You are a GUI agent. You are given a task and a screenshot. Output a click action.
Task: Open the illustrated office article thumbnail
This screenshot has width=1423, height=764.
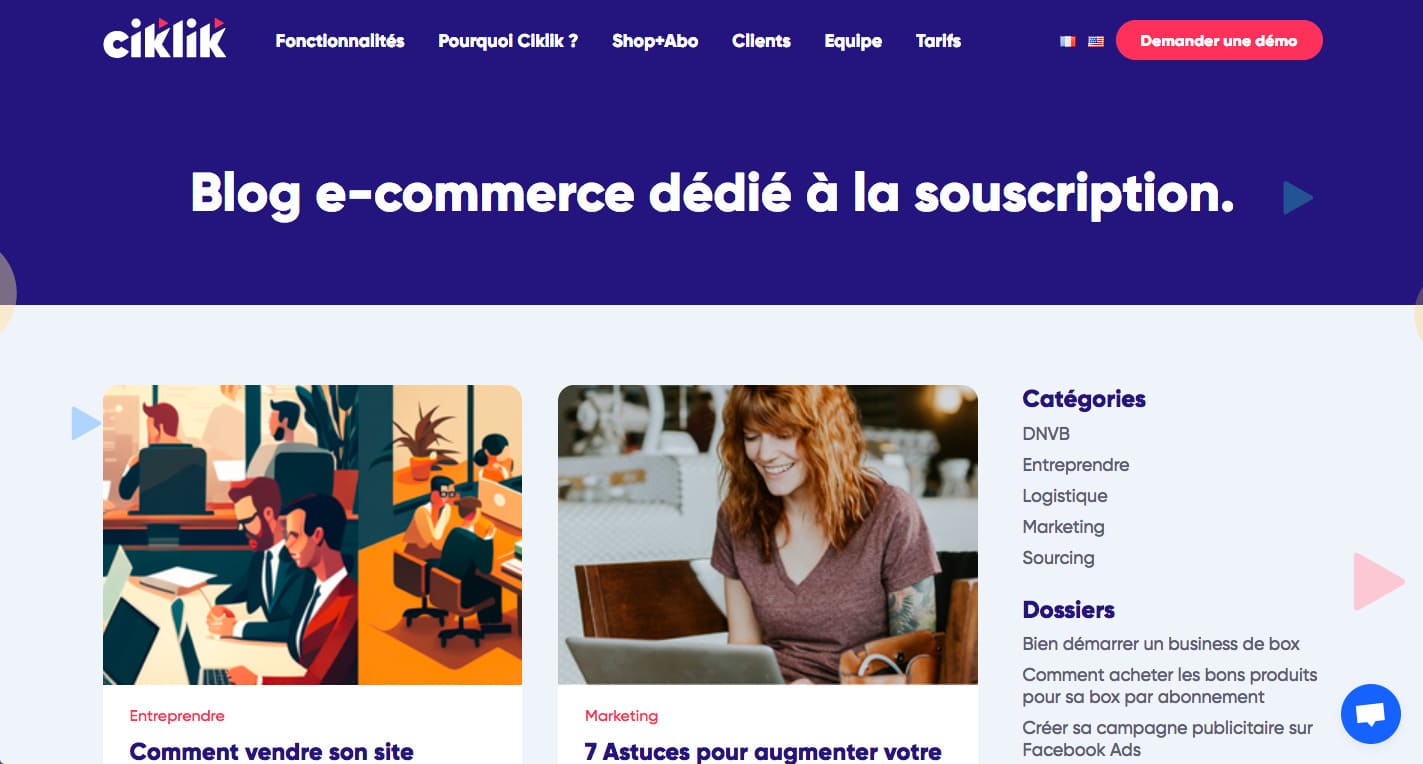312,535
